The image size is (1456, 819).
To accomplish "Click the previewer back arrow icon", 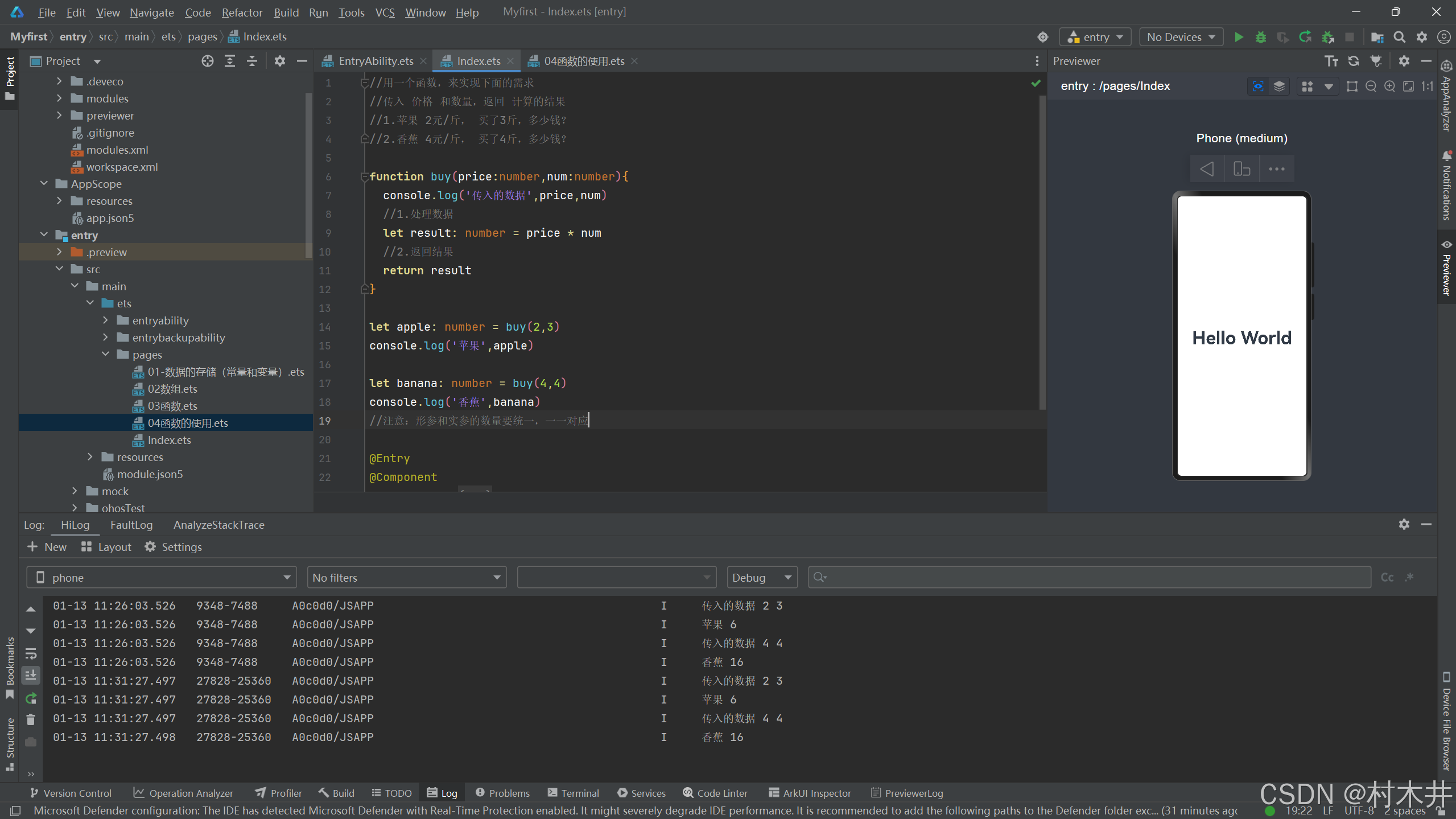I will [x=1206, y=169].
